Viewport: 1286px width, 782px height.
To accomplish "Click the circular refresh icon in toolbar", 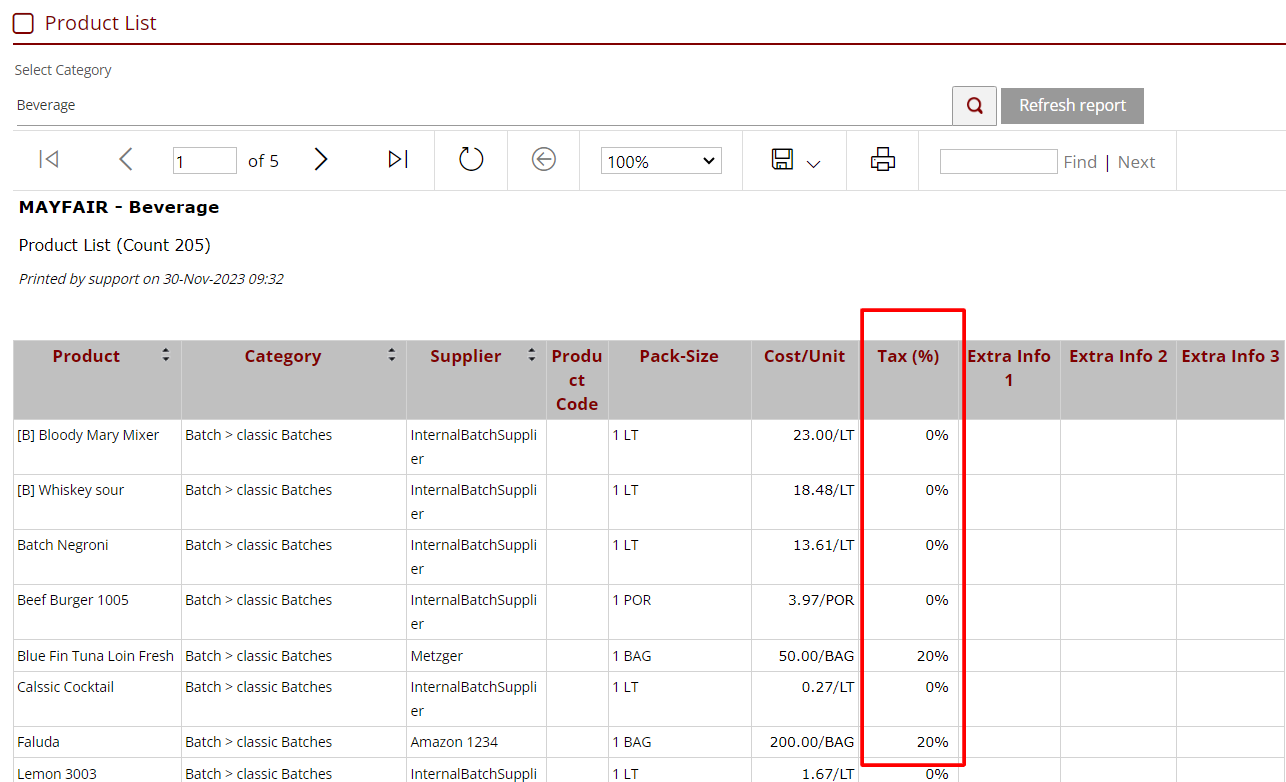I will (471, 160).
